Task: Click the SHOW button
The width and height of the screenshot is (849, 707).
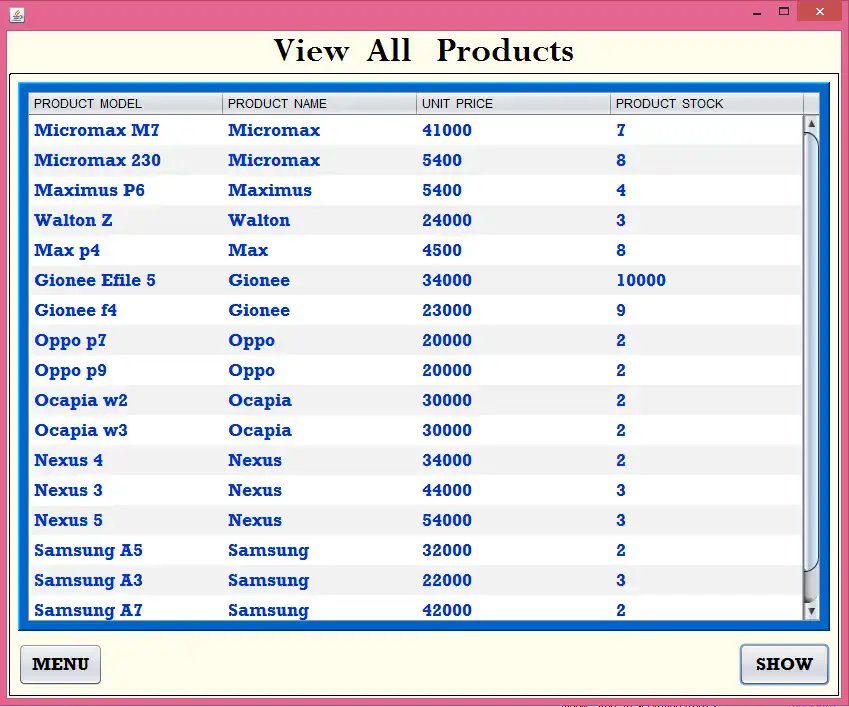Action: [784, 664]
